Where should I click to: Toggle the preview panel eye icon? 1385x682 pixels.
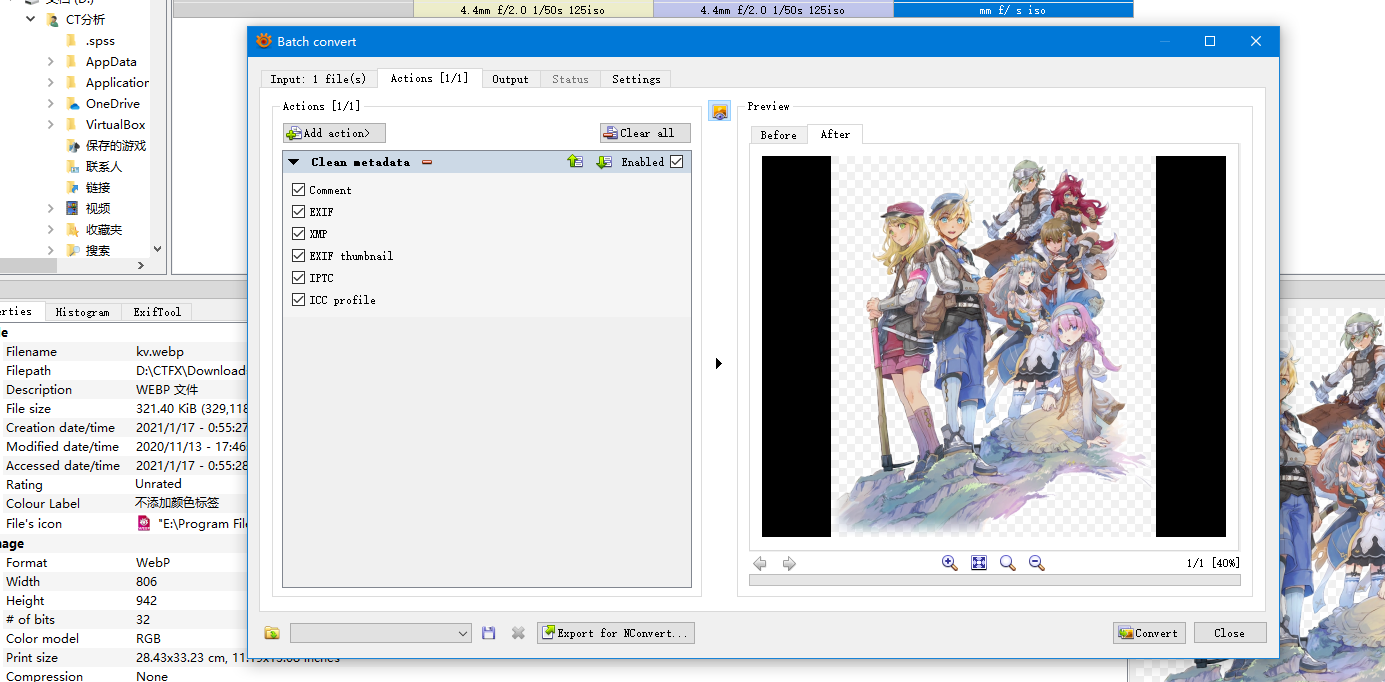pyautogui.click(x=719, y=111)
